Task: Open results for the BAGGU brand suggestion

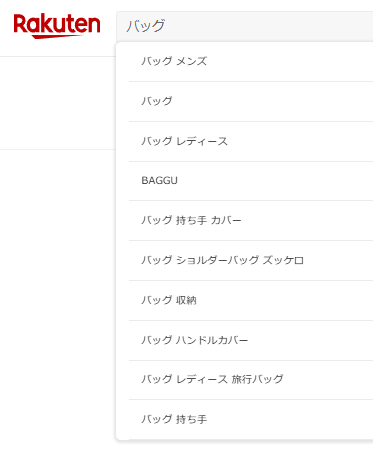Action: tap(251, 181)
